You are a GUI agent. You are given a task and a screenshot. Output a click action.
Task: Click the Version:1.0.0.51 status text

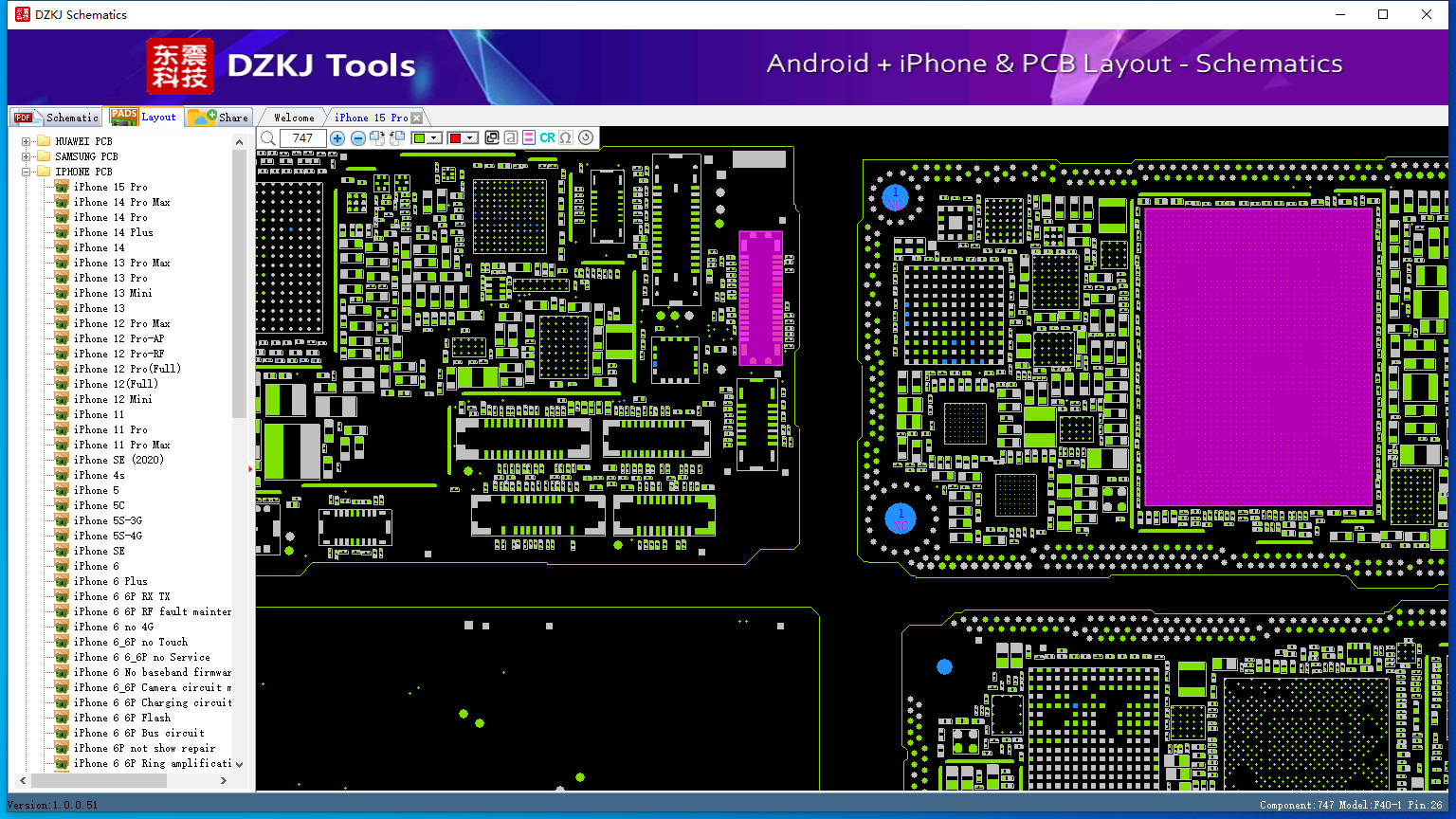point(53,805)
